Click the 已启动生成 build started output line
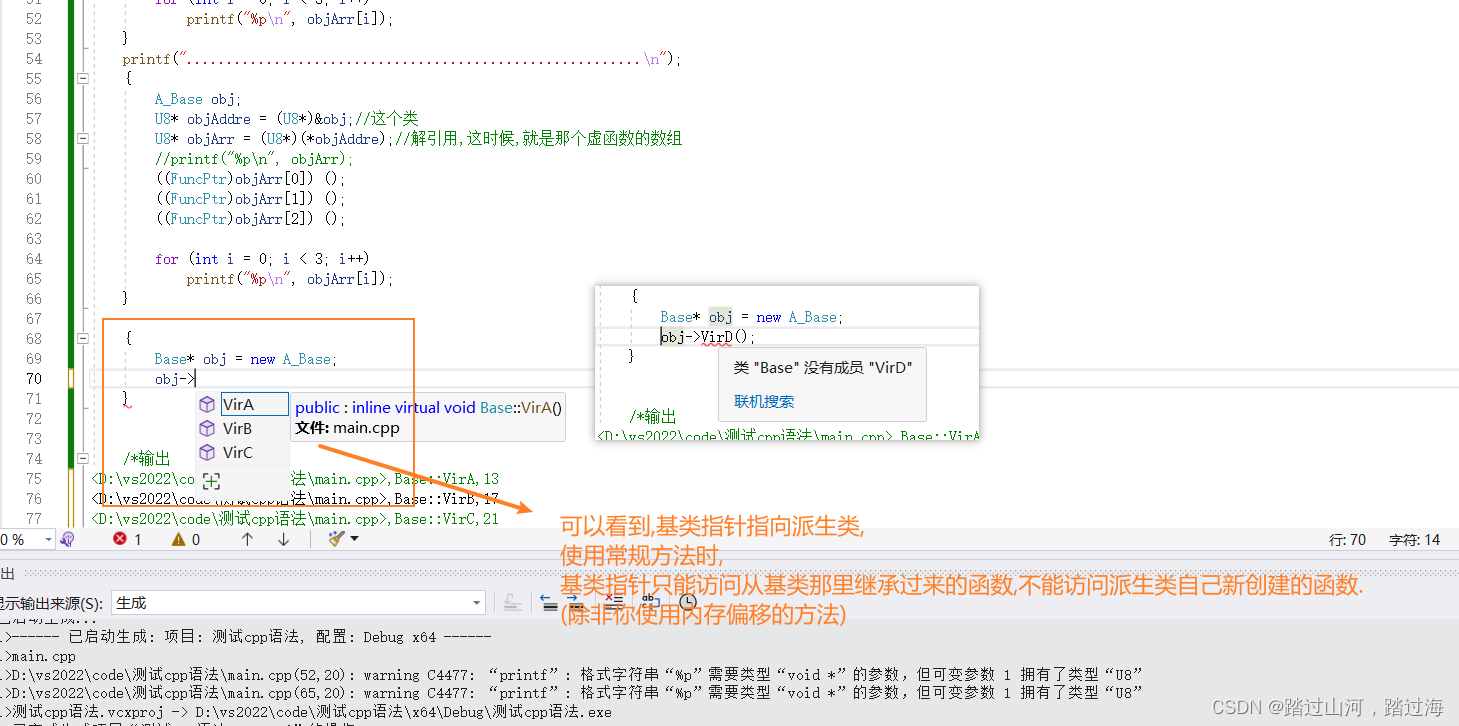The image size is (1459, 726). pyautogui.click(x=248, y=637)
